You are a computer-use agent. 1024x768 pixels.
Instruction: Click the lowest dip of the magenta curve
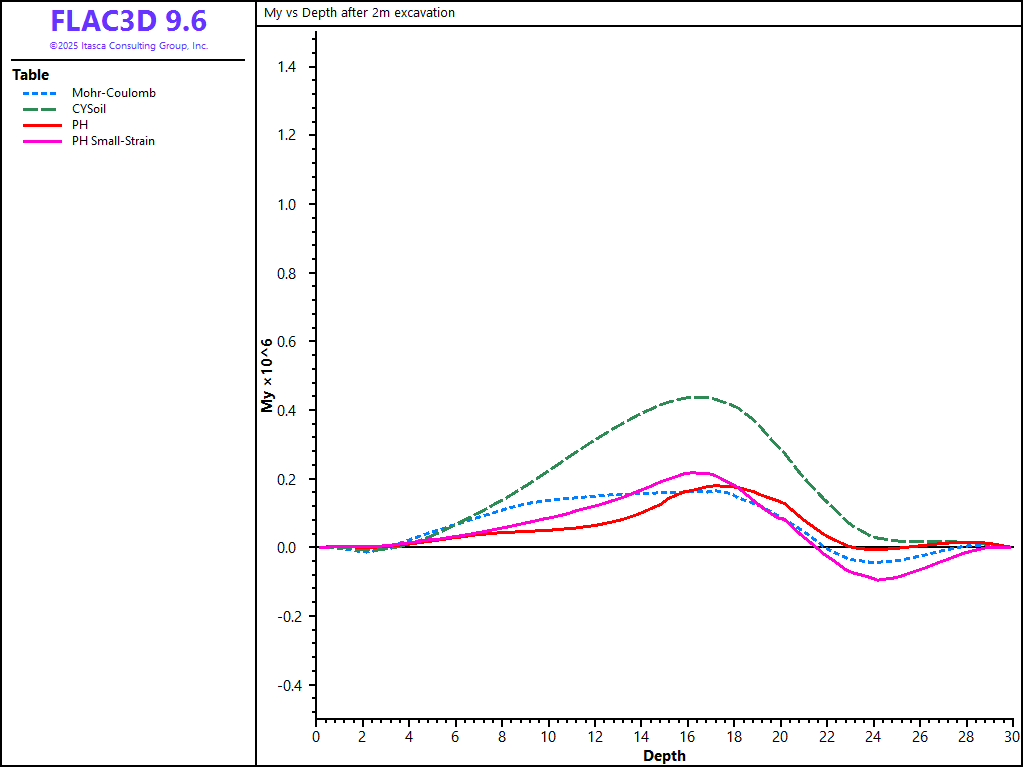point(879,580)
